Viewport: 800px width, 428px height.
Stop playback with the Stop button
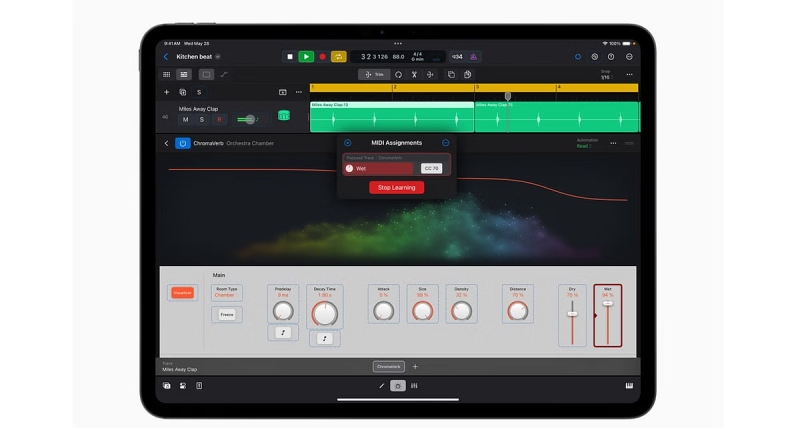tap(290, 57)
